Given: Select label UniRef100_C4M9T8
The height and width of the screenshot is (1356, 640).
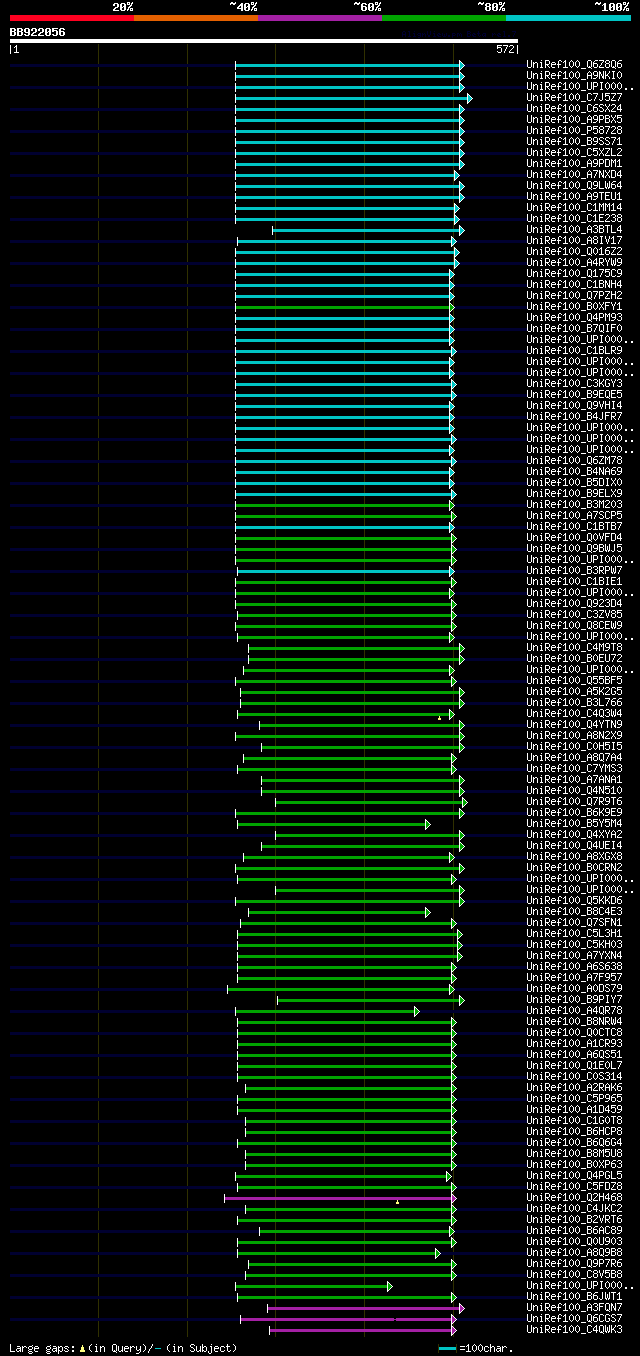Looking at the screenshot, I should (x=574, y=648).
